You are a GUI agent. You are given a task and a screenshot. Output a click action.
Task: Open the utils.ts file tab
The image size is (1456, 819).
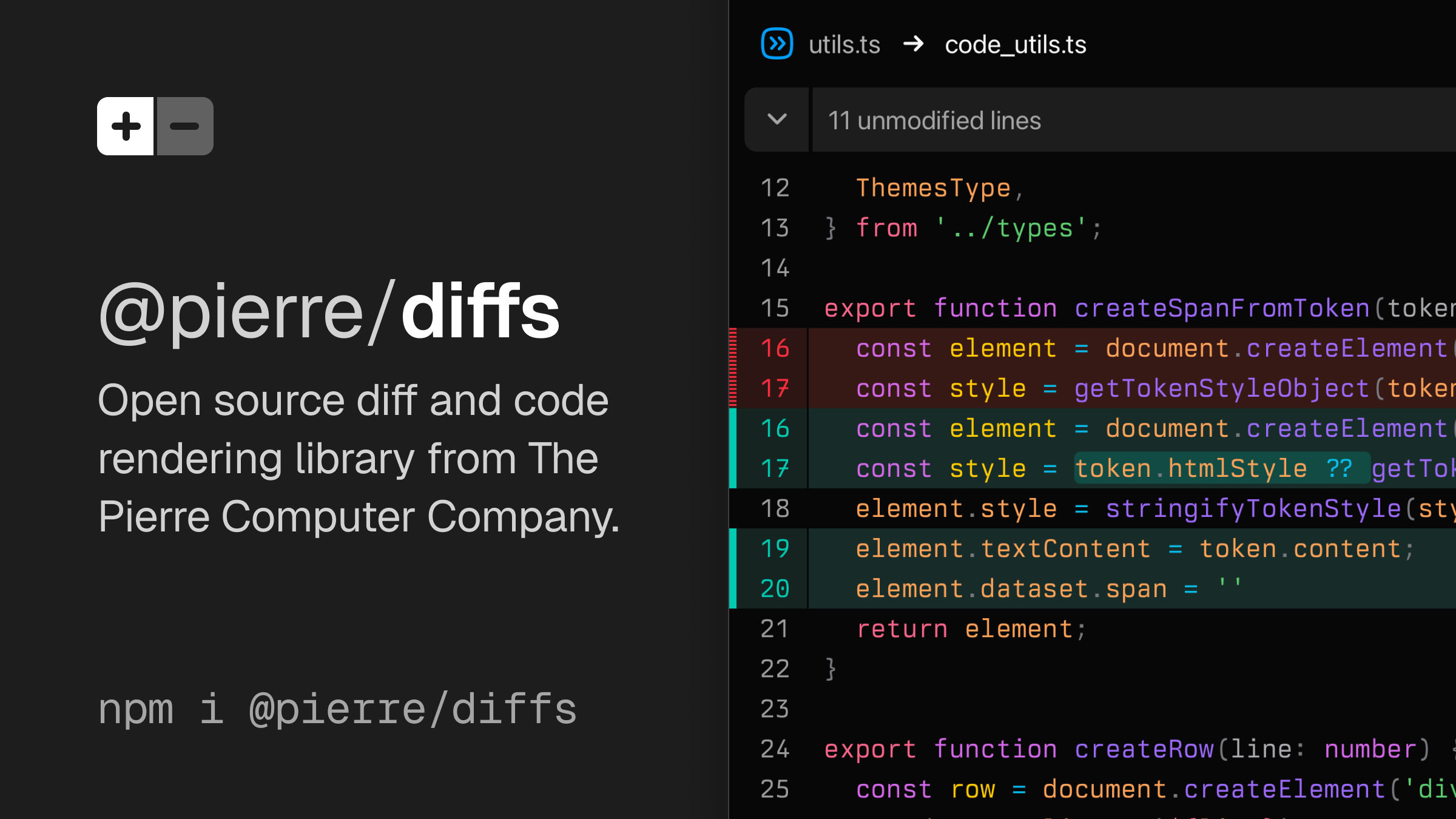(844, 44)
